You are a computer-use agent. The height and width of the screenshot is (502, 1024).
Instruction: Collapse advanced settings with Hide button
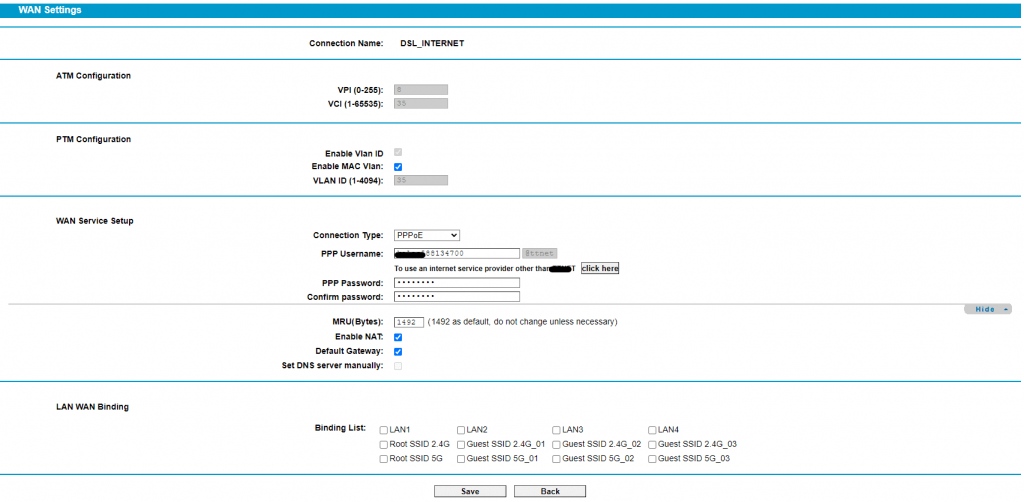click(987, 309)
